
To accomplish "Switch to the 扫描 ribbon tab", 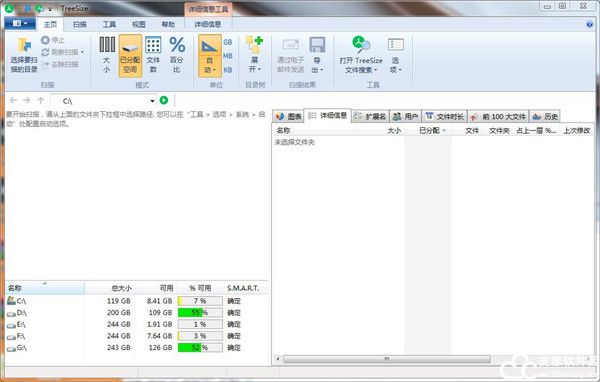I will (x=80, y=24).
